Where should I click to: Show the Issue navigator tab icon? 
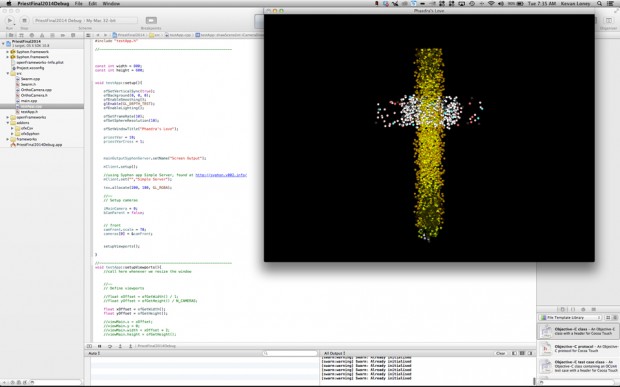tap(42, 35)
